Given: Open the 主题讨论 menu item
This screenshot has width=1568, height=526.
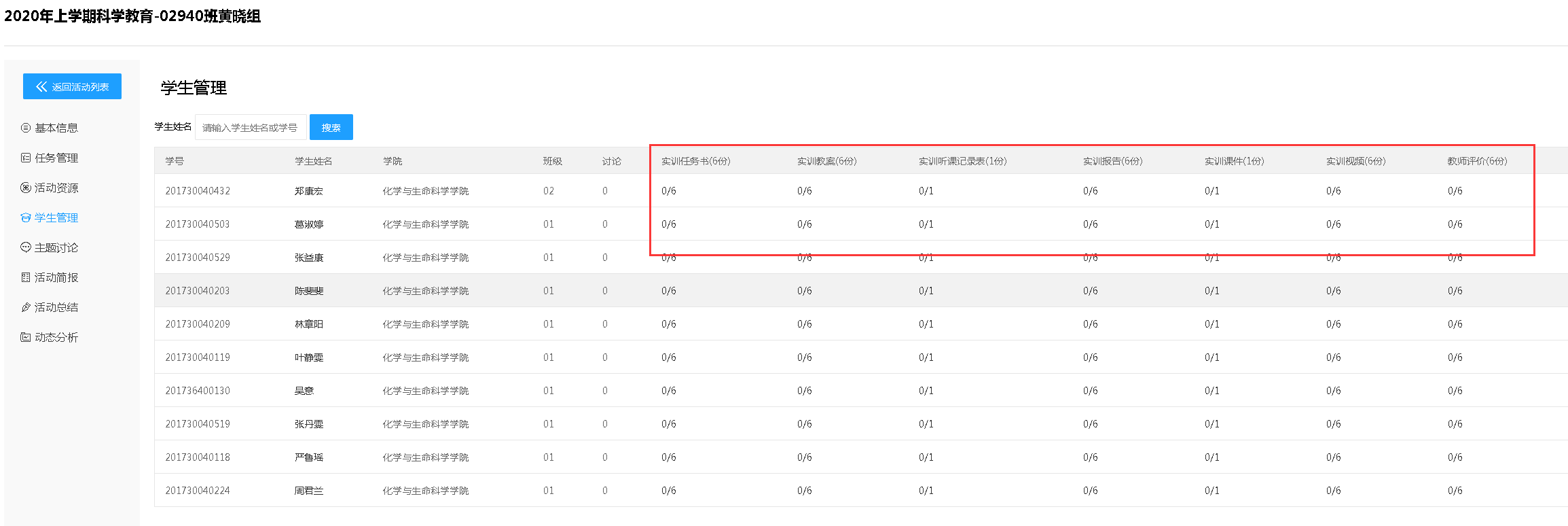Looking at the screenshot, I should (56, 247).
